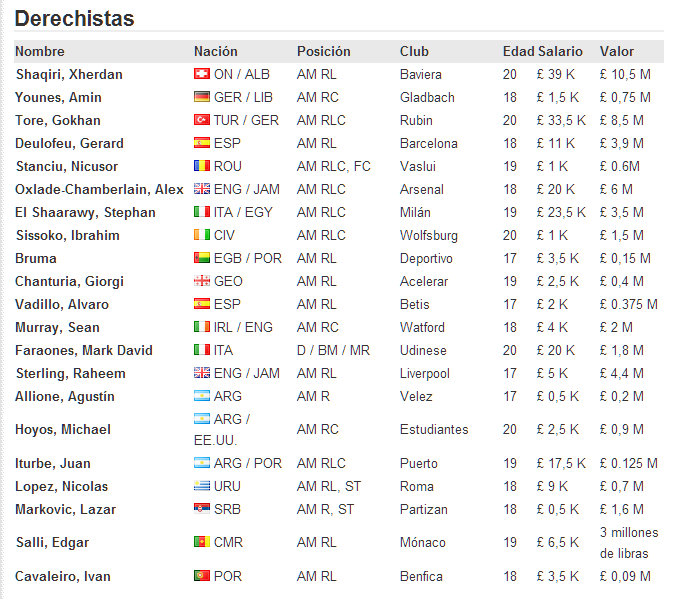Open player Oxlade-Chamberlain, Alex

point(99,189)
